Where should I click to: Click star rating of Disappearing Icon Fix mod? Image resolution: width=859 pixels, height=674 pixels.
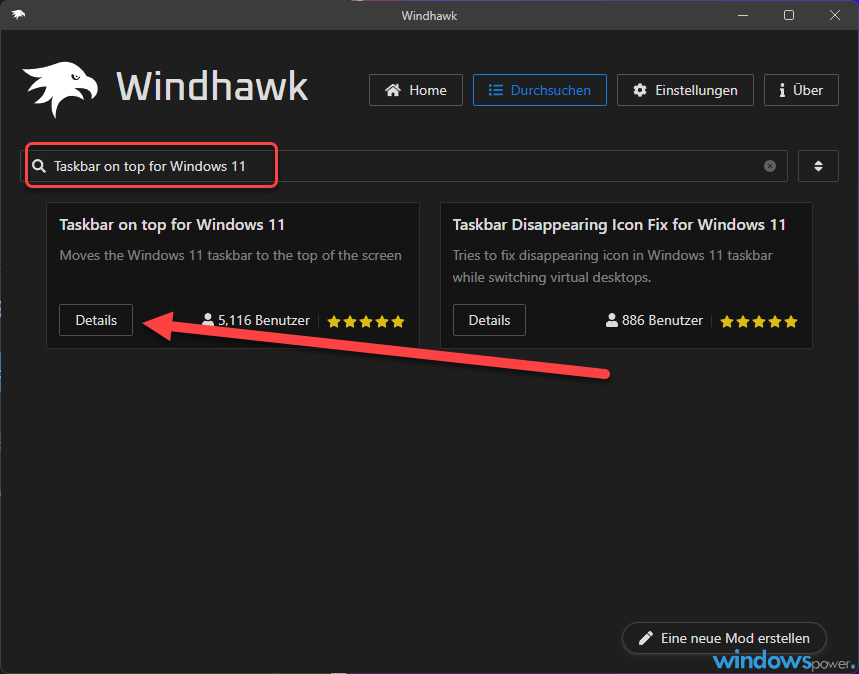(x=759, y=322)
